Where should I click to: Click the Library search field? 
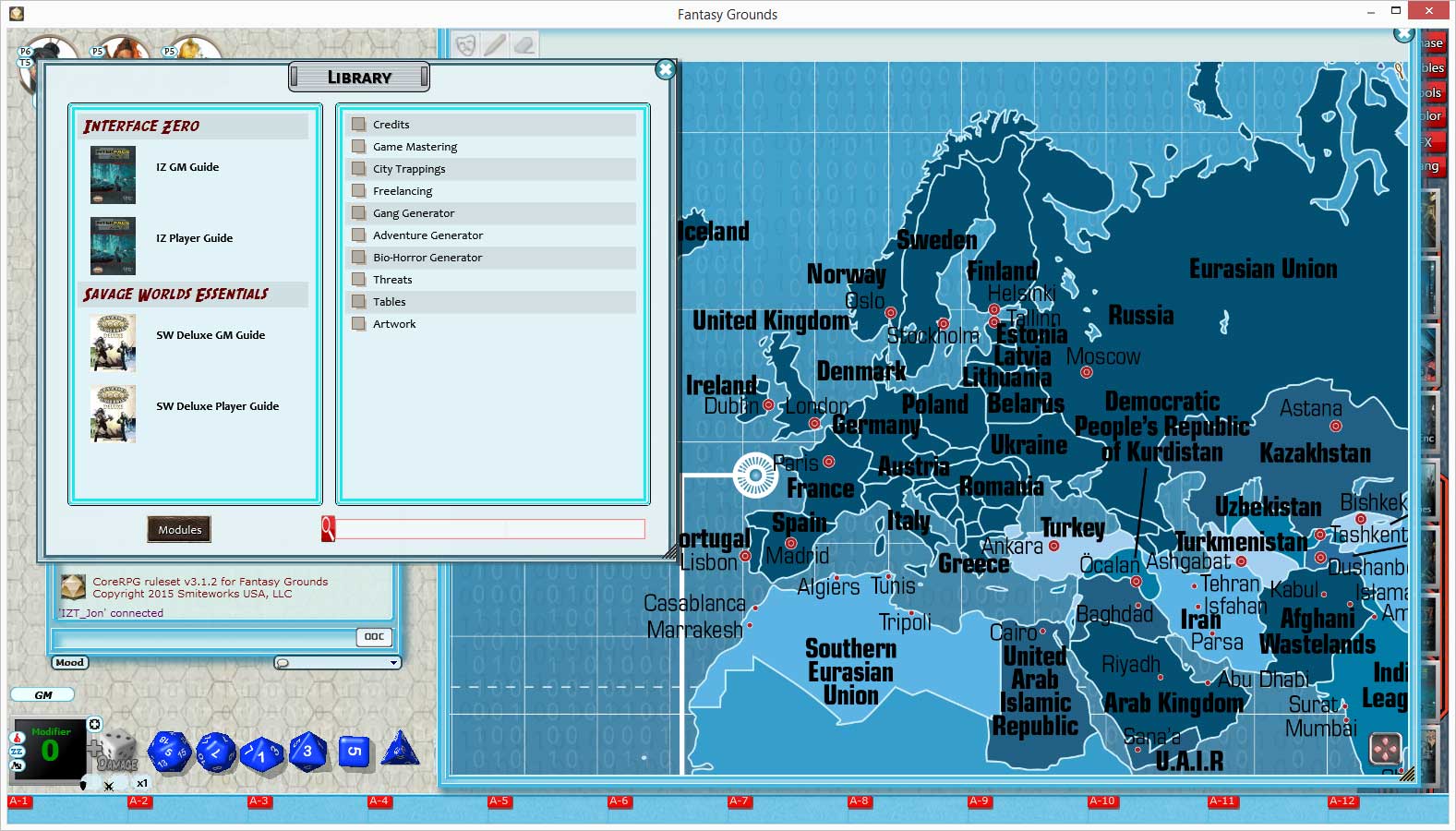[x=489, y=529]
